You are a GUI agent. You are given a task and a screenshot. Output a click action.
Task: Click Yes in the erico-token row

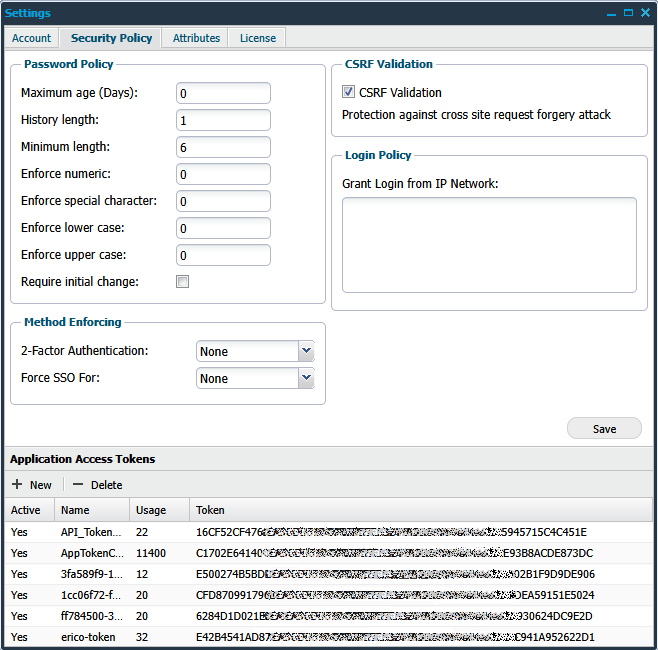click(x=19, y=637)
